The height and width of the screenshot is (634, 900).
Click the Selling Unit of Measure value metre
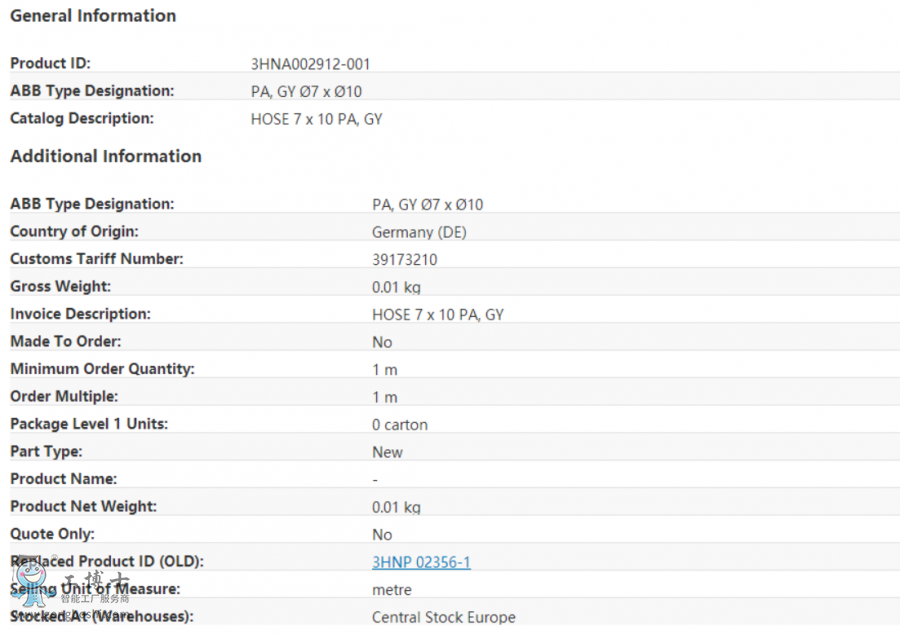coord(391,589)
